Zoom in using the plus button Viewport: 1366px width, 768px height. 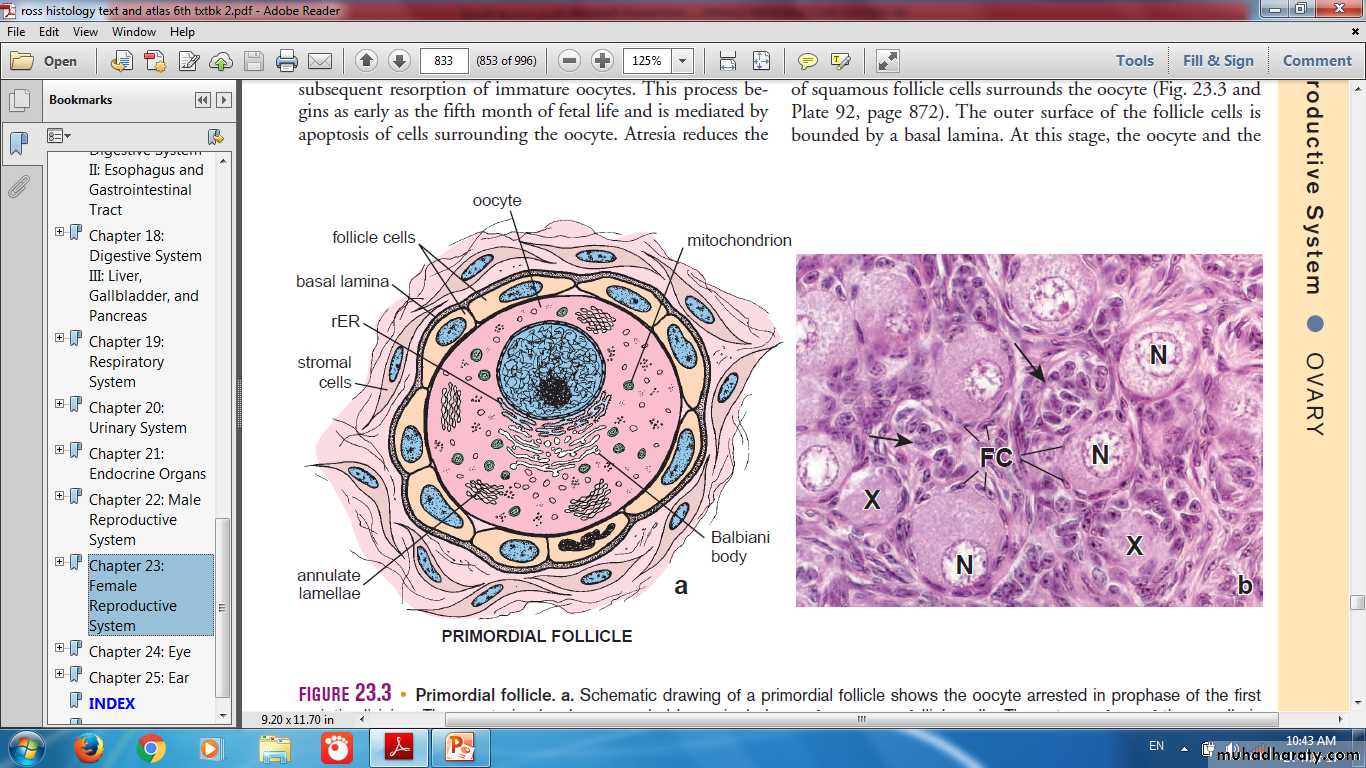(602, 61)
